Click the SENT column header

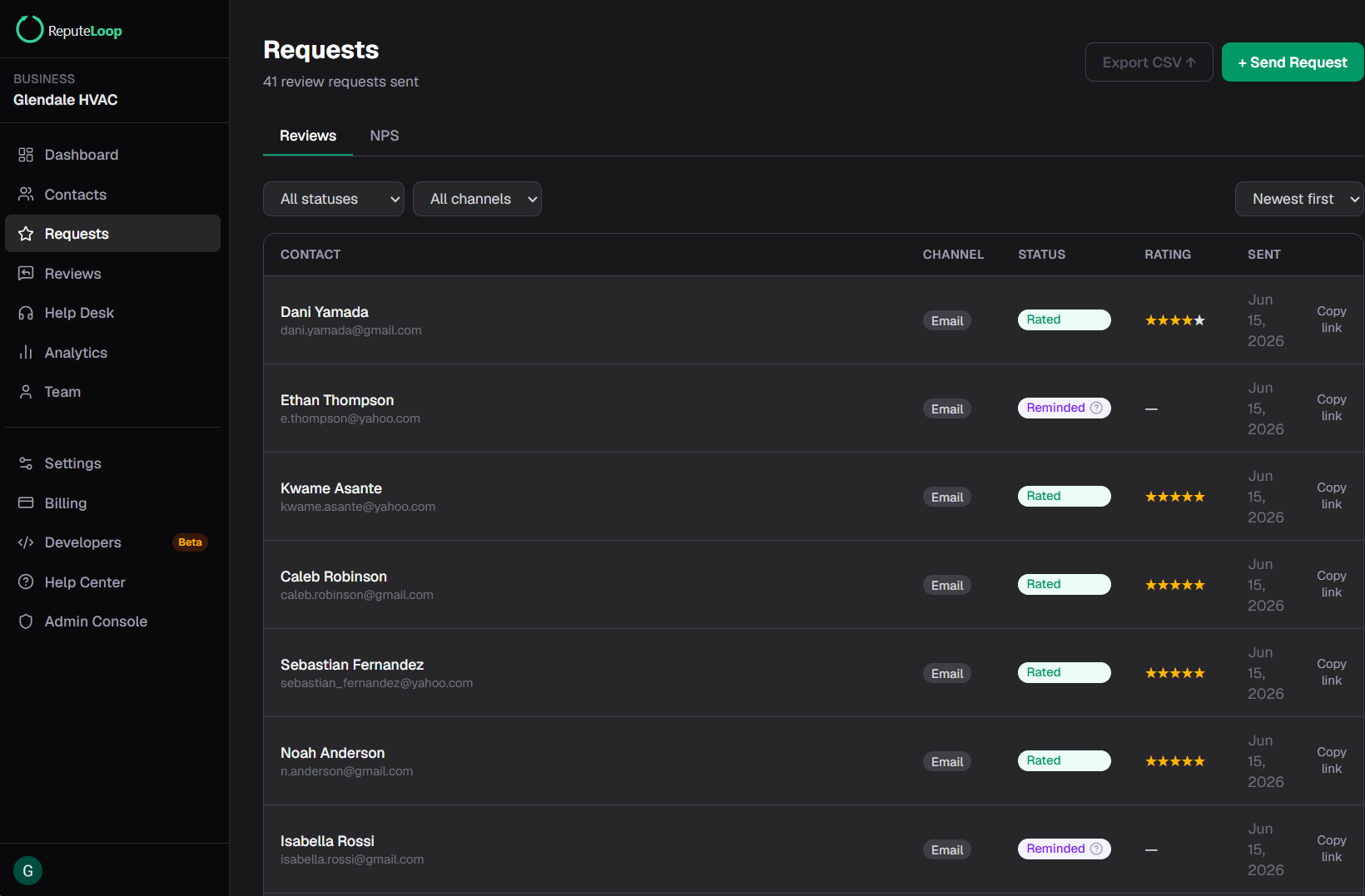[x=1263, y=255]
